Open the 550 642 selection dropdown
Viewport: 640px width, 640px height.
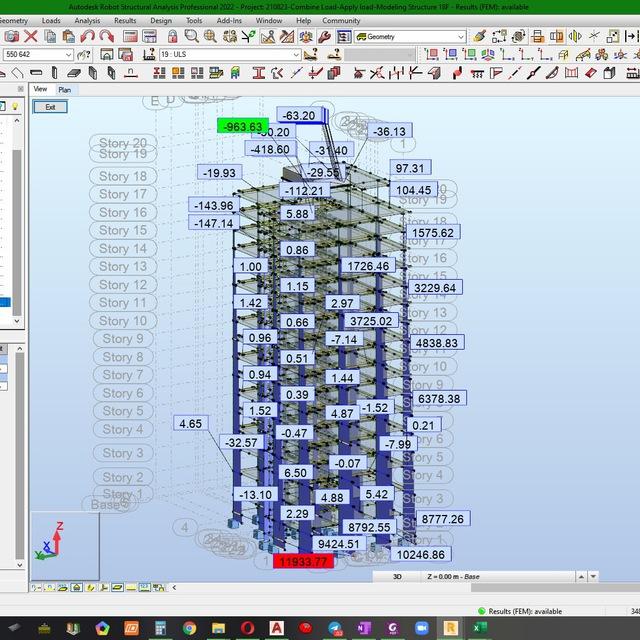(38, 54)
